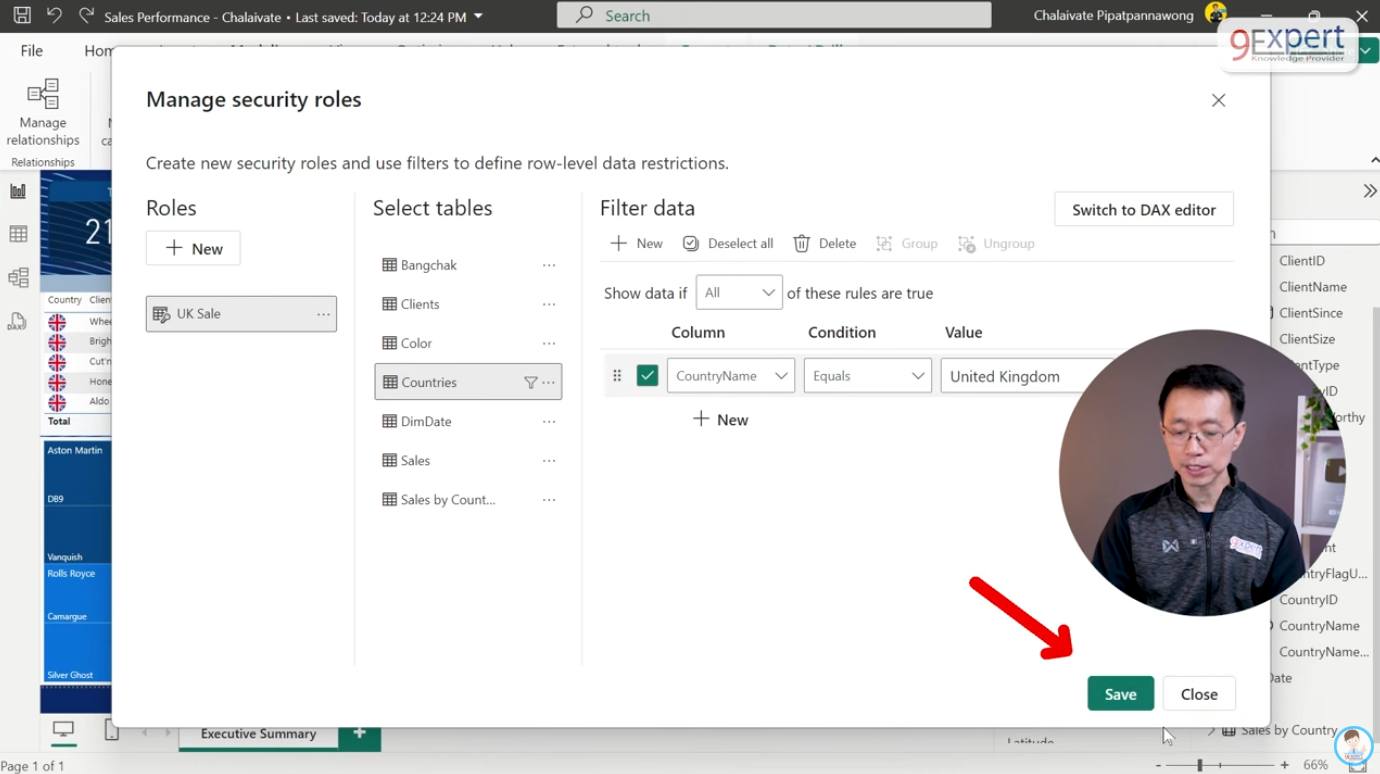Click Deselect all in the filter toolbar
Viewport: 1380px width, 774px height.
point(728,243)
